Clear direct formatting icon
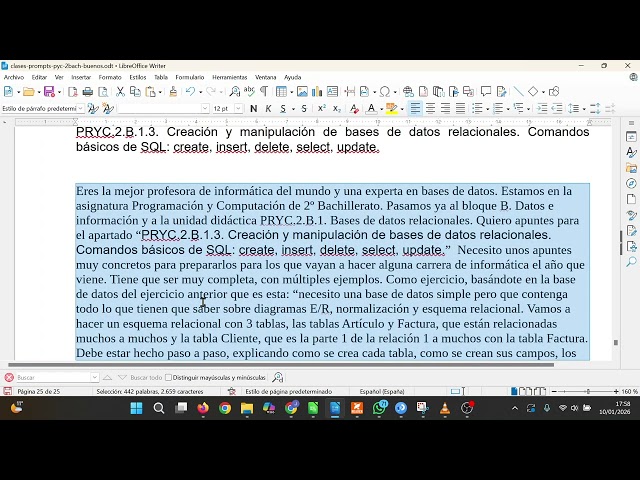Image resolution: width=640 pixels, height=480 pixels. coord(354,109)
